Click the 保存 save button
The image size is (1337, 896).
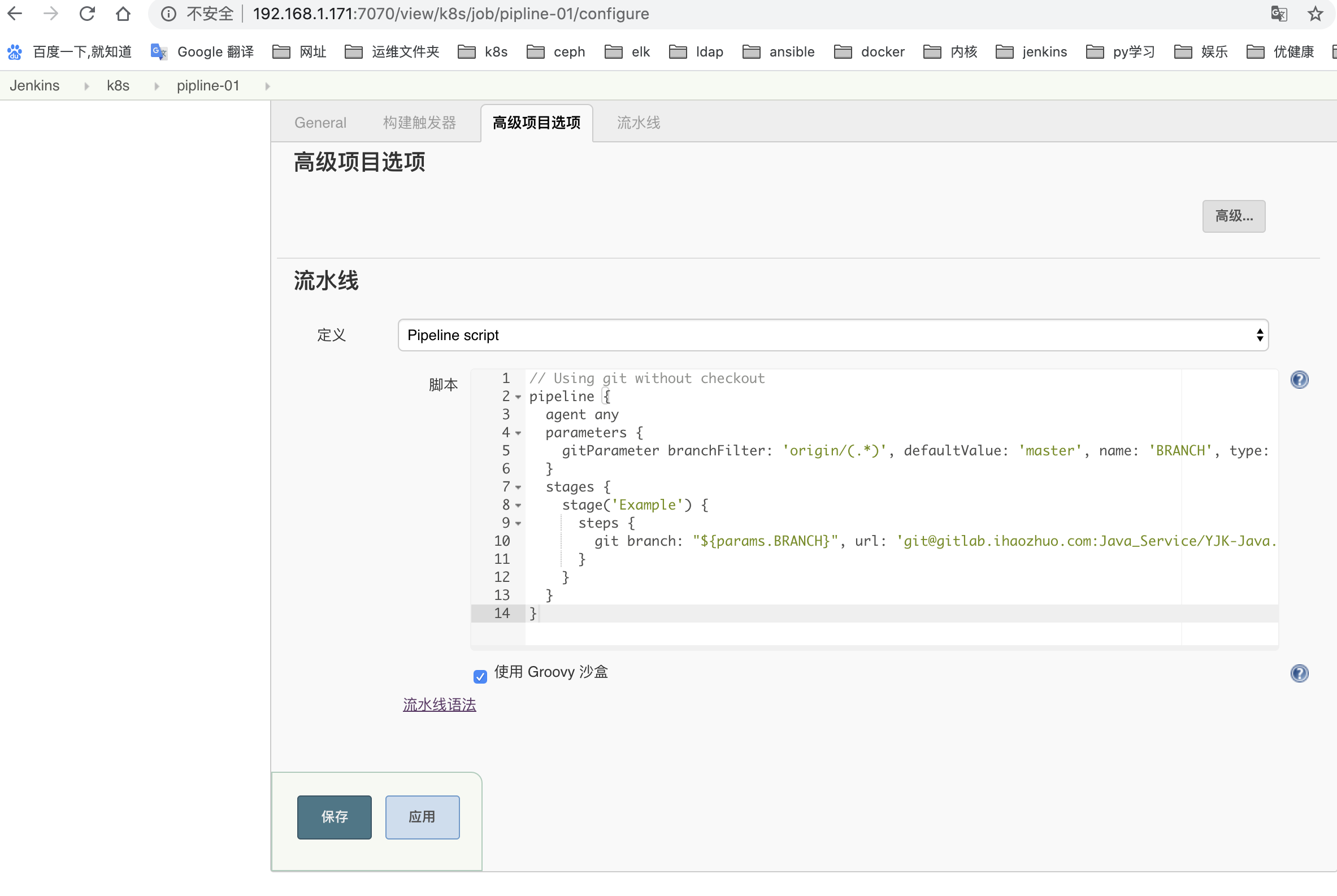(x=335, y=817)
